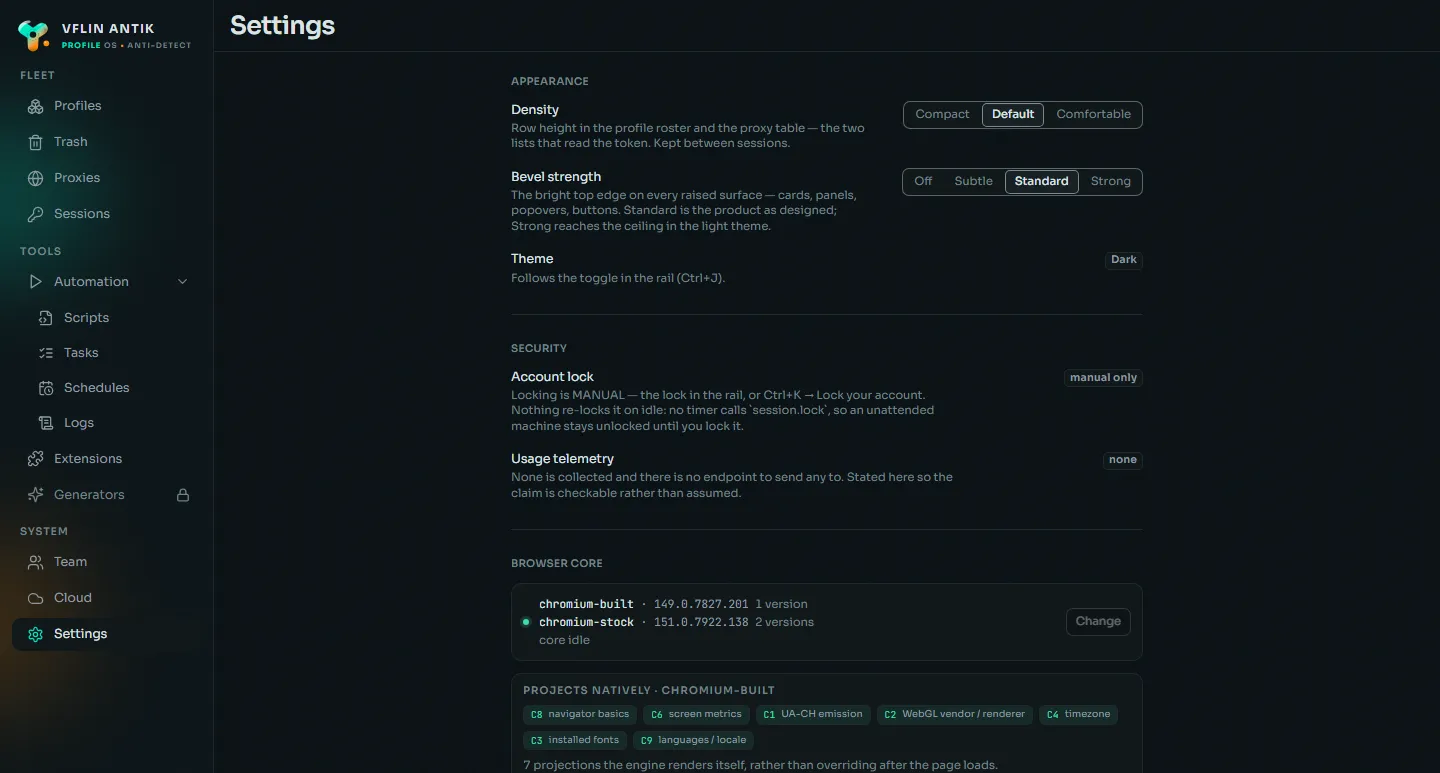Click the Settings gear icon
Screen dimensions: 1440x773
point(36,634)
